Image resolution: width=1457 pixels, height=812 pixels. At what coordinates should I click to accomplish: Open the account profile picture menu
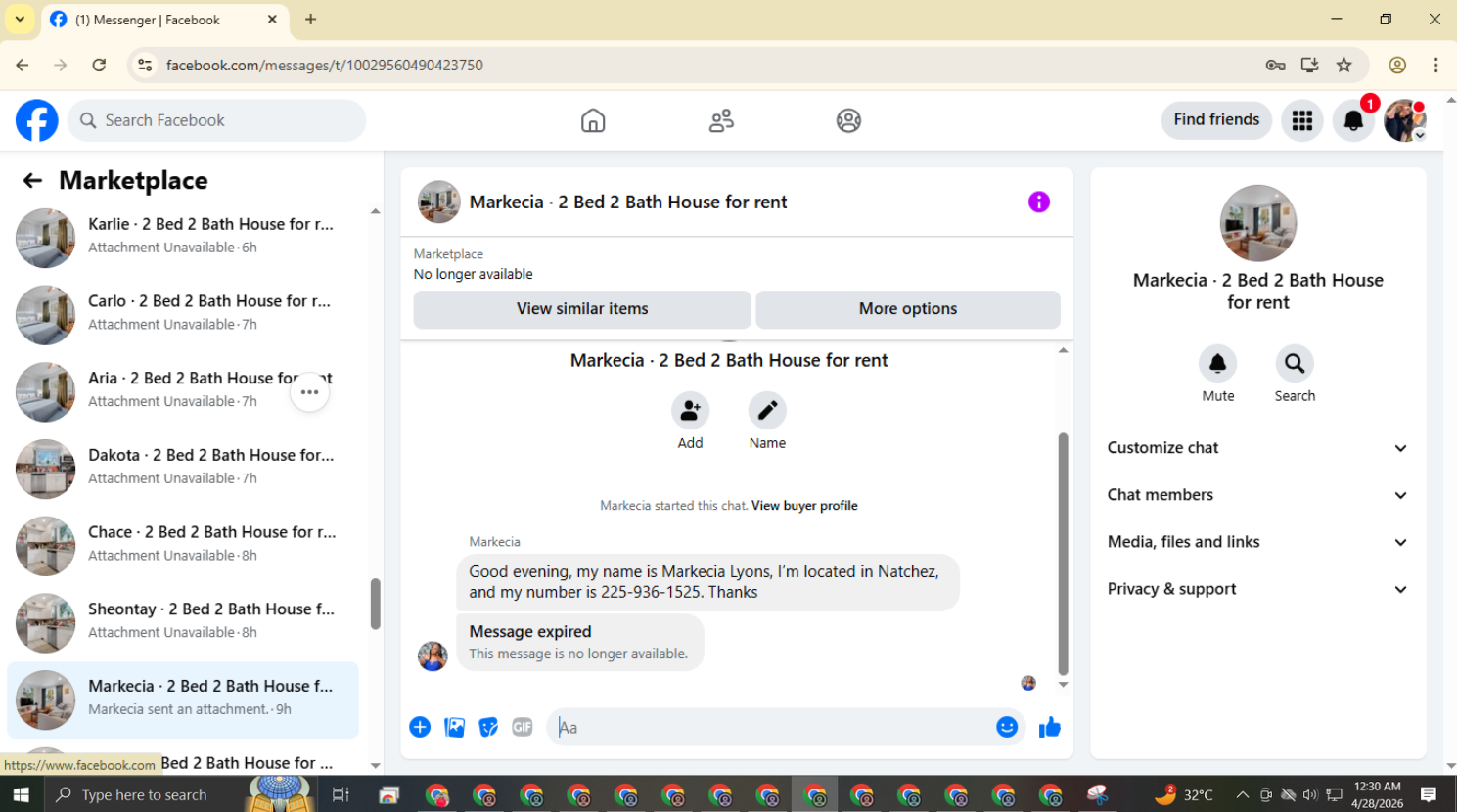click(x=1404, y=120)
